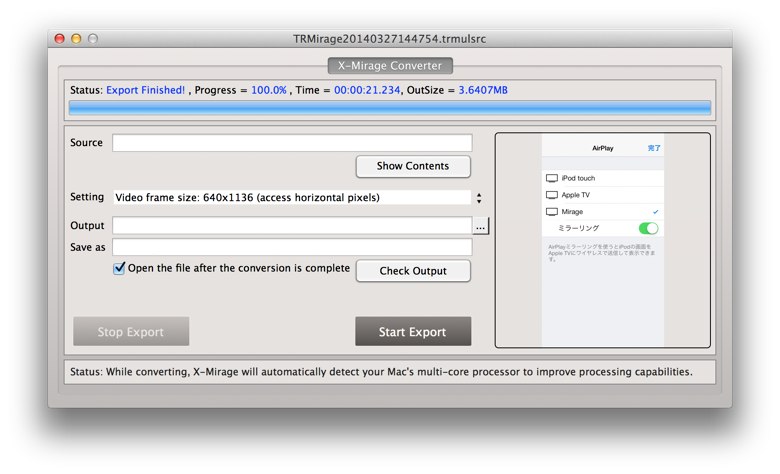Click the 00:00:21.234 time value

367,90
